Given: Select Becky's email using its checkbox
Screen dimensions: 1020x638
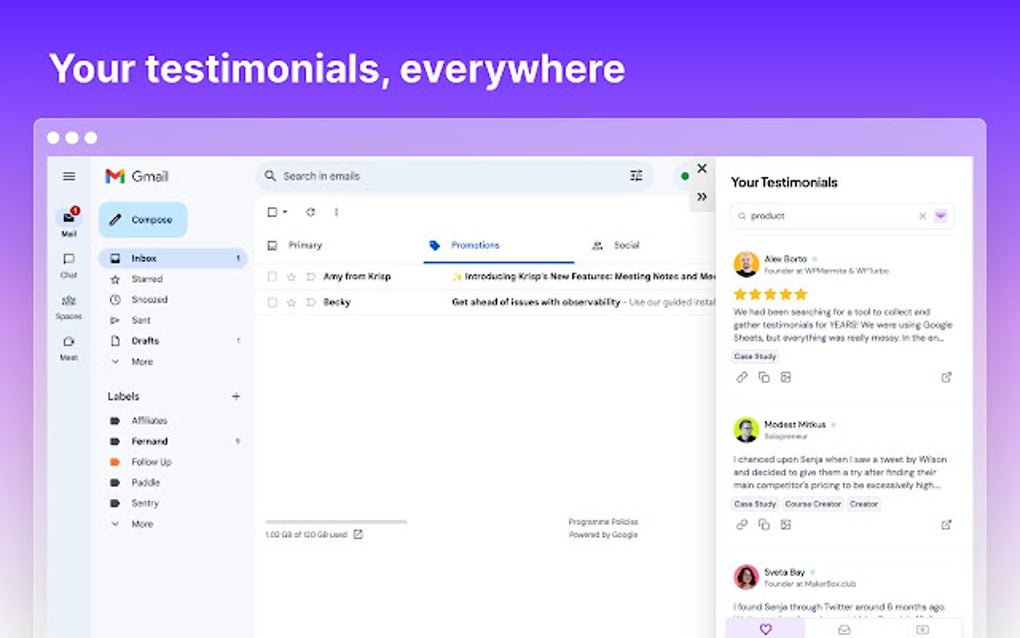Looking at the screenshot, I should [271, 300].
